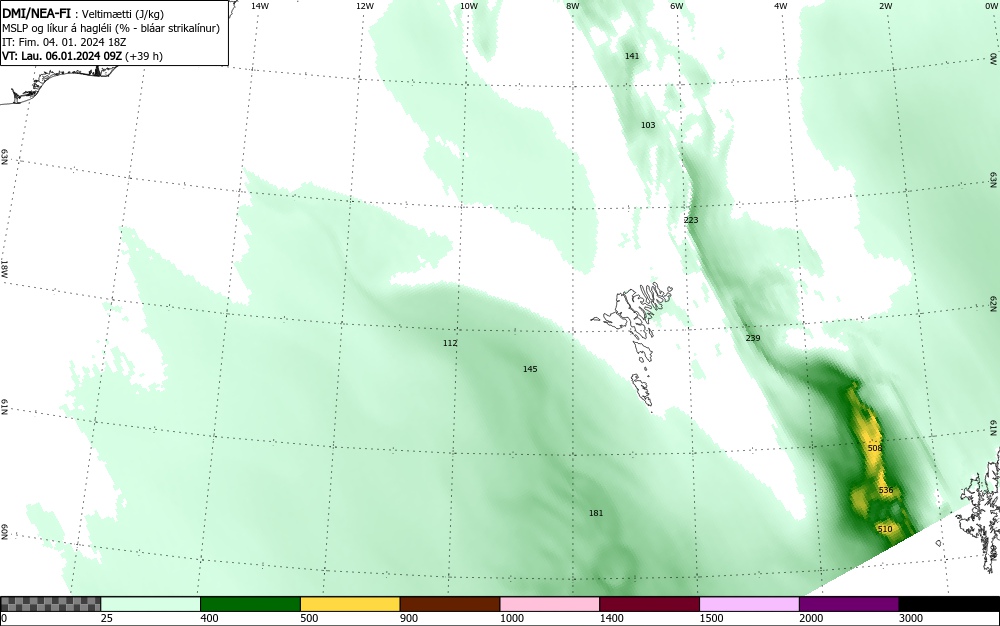Select the 223 value label
The width and height of the screenshot is (1000, 626).
click(x=691, y=220)
